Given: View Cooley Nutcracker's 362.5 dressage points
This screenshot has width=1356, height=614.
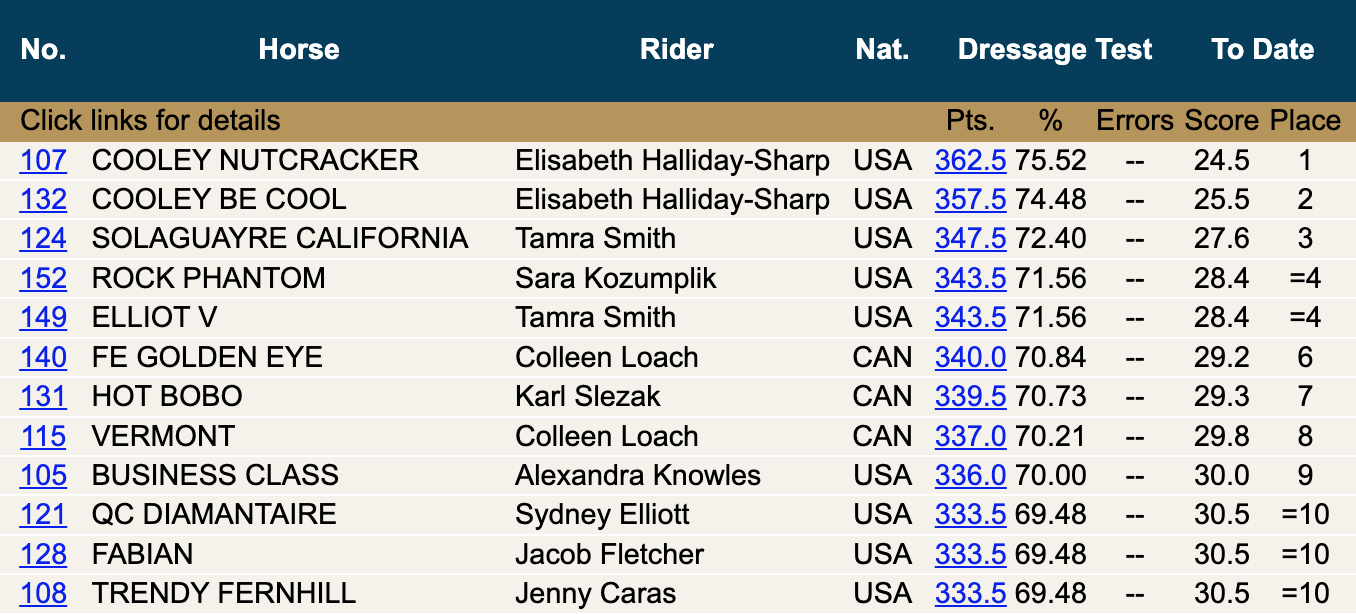Looking at the screenshot, I should pos(970,160).
